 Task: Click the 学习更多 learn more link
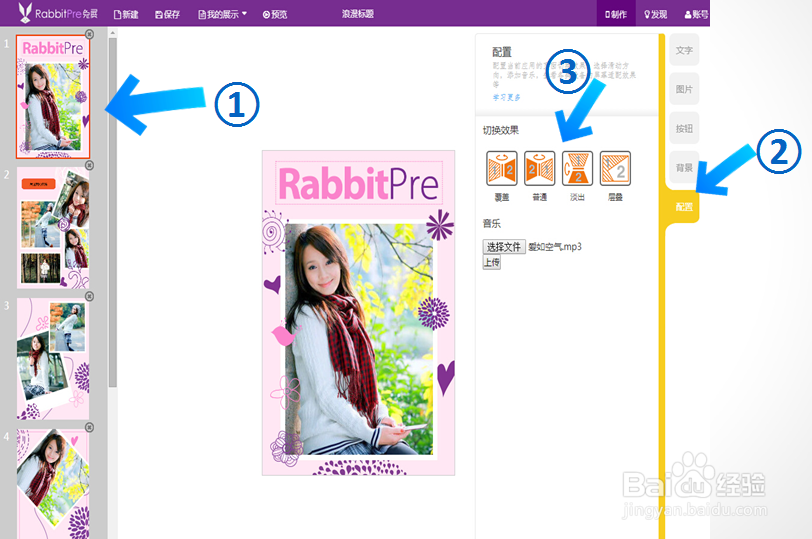coord(506,97)
